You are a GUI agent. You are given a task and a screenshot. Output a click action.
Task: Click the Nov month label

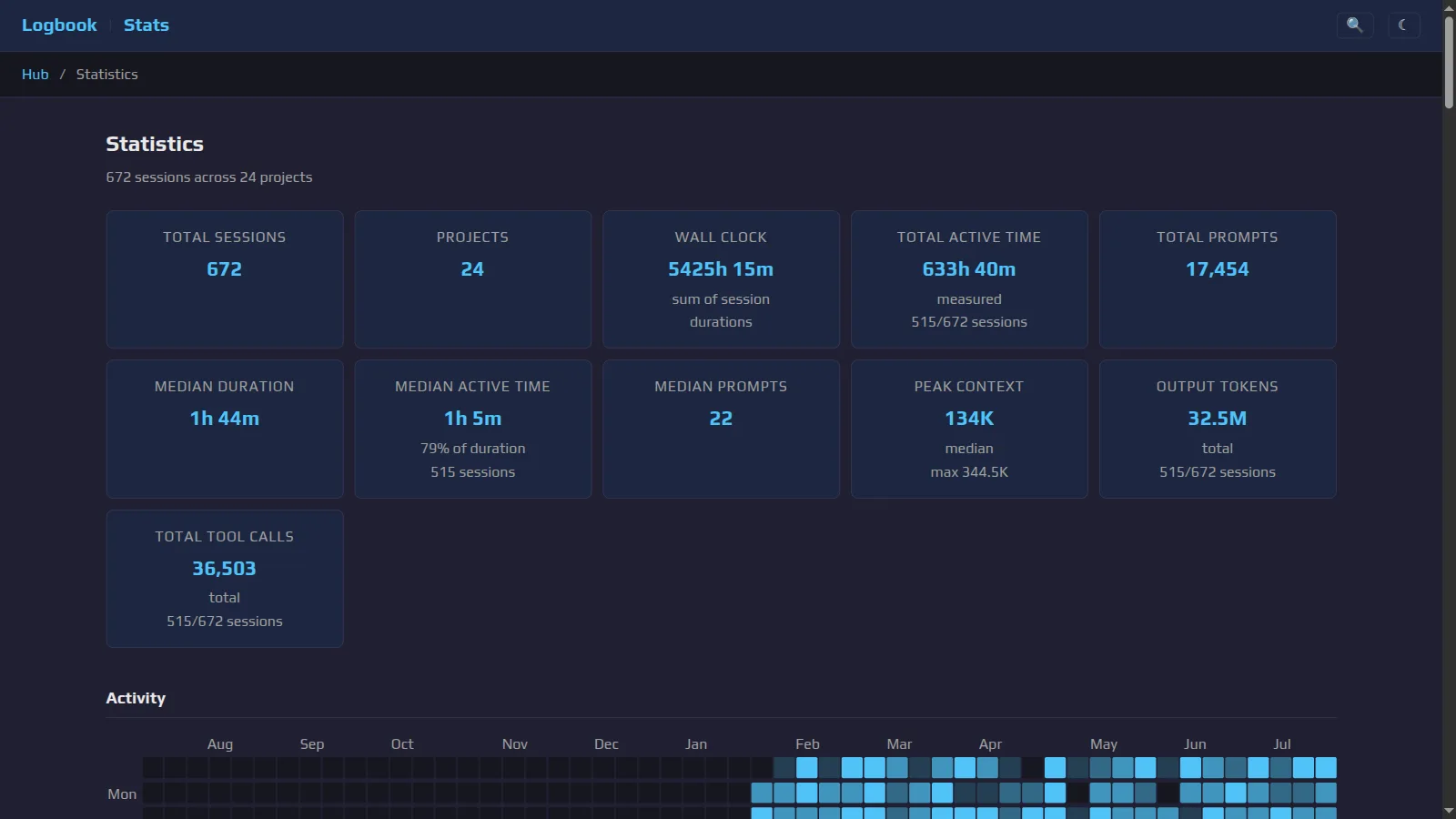click(x=515, y=744)
